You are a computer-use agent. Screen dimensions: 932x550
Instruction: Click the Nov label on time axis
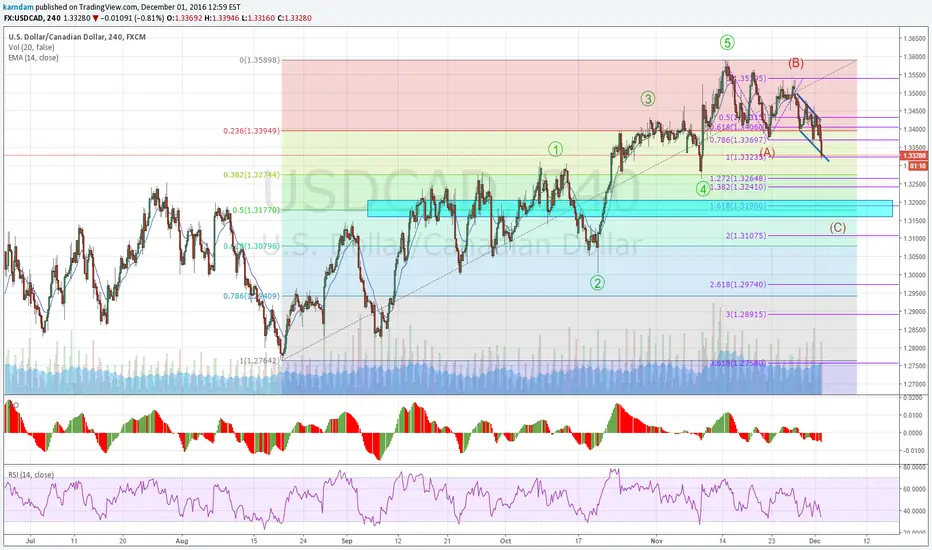(656, 541)
